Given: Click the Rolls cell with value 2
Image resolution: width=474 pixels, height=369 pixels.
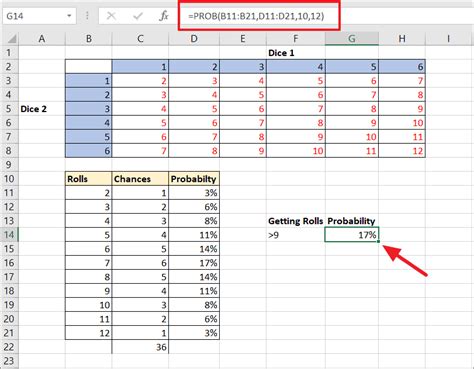Looking at the screenshot, I should (89, 193).
